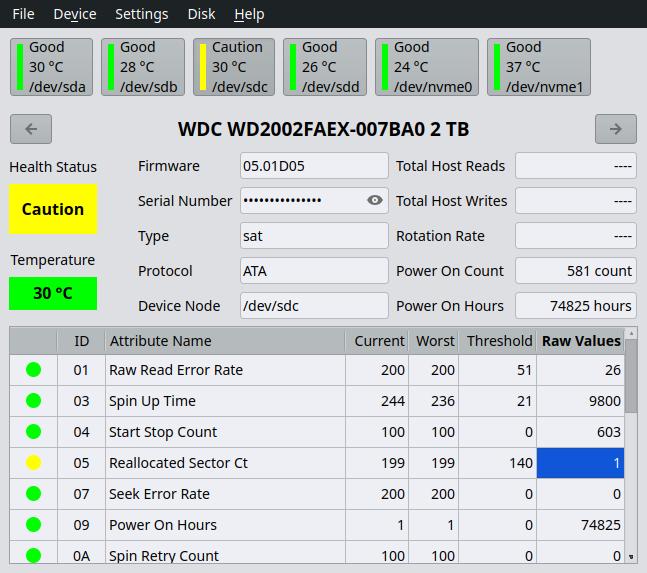Click the green 30 °C temperature box
The image size is (647, 573).
(x=53, y=293)
